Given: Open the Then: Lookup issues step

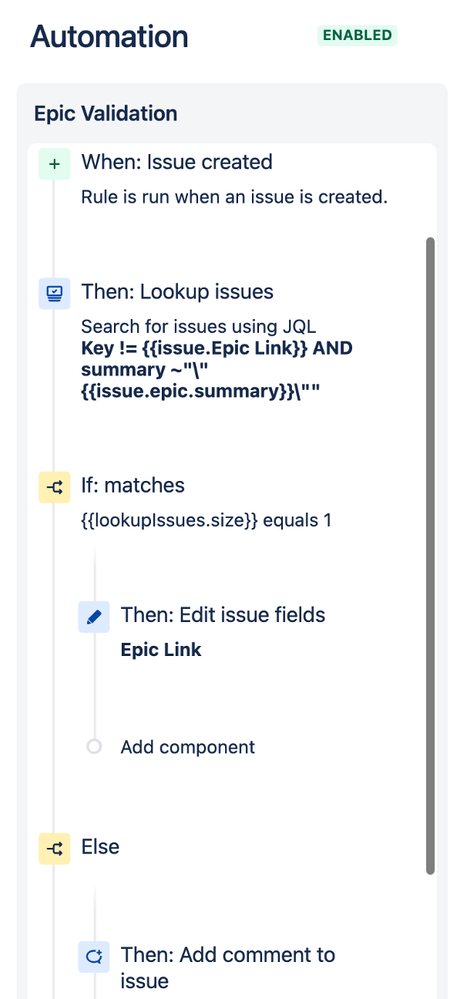Looking at the screenshot, I should [177, 292].
